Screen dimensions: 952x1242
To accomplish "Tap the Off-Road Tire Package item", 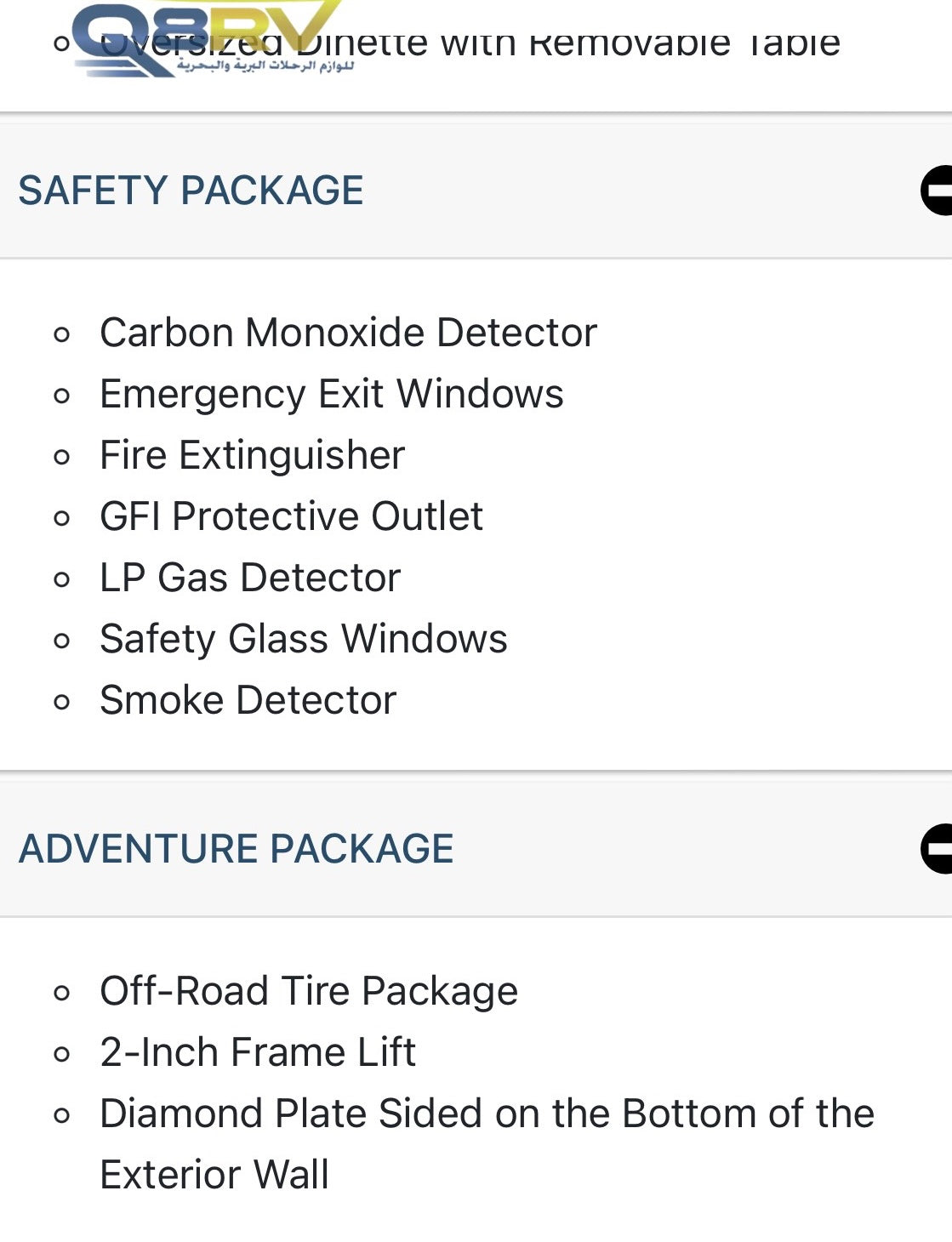I will (x=308, y=991).
